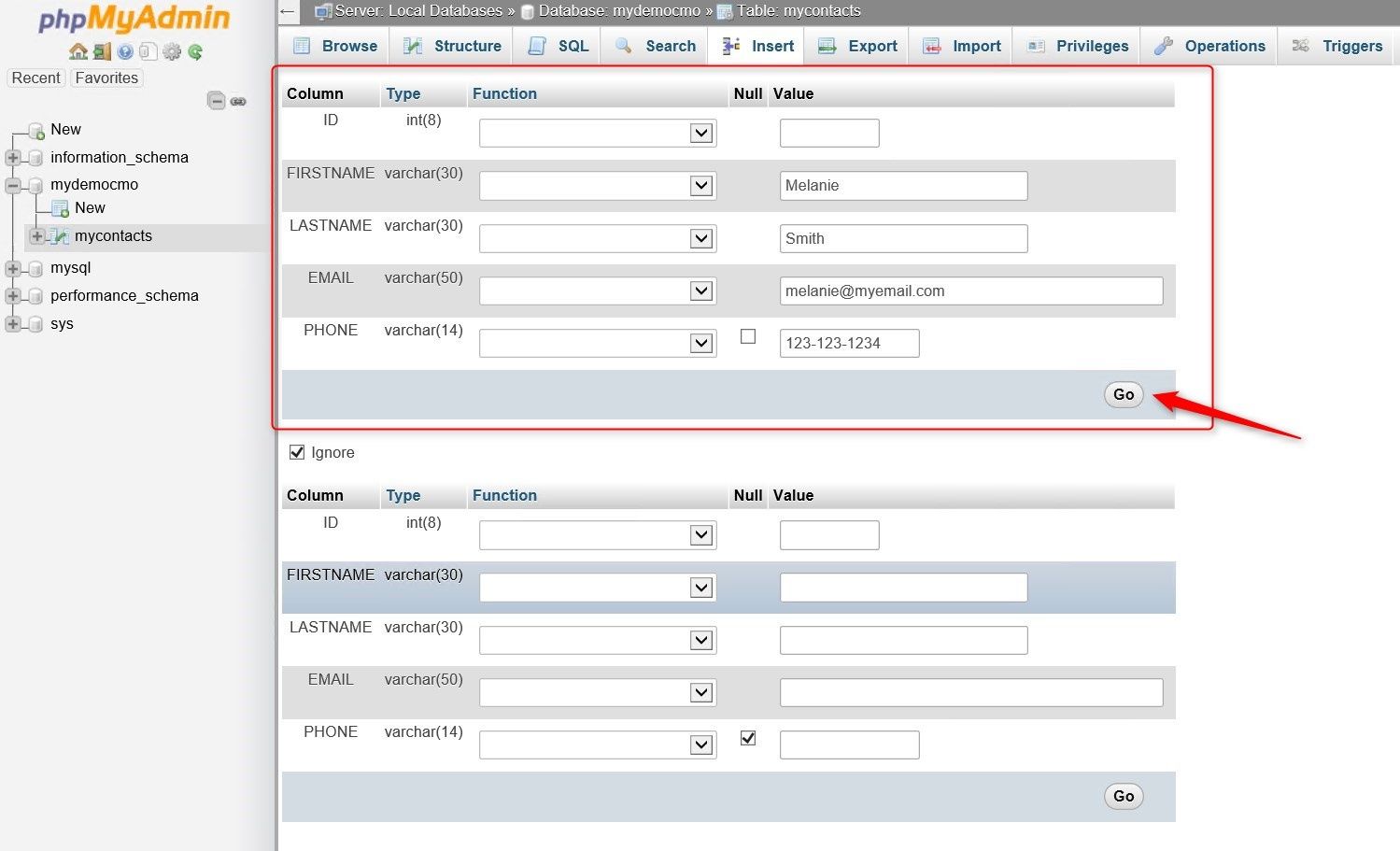Select the Log out door icon
1400x851 pixels.
(x=101, y=51)
